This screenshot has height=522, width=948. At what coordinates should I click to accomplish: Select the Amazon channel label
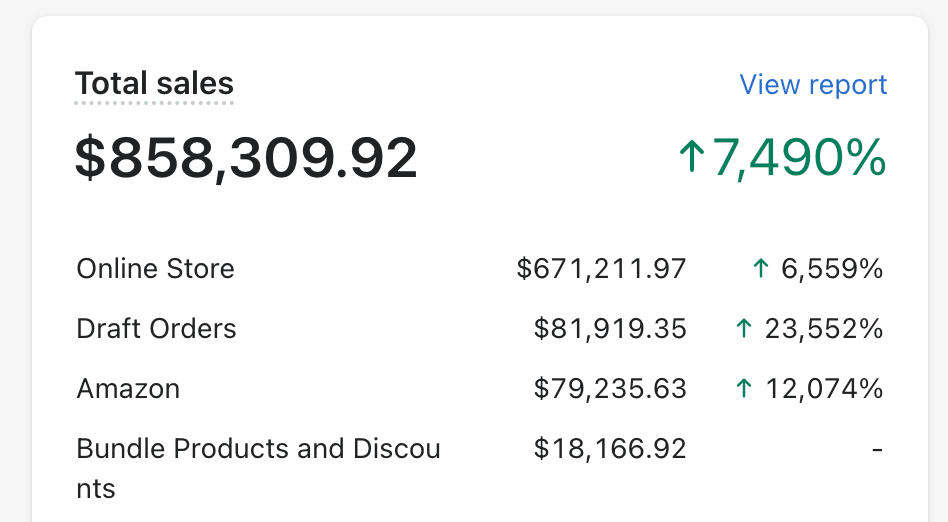click(x=128, y=388)
